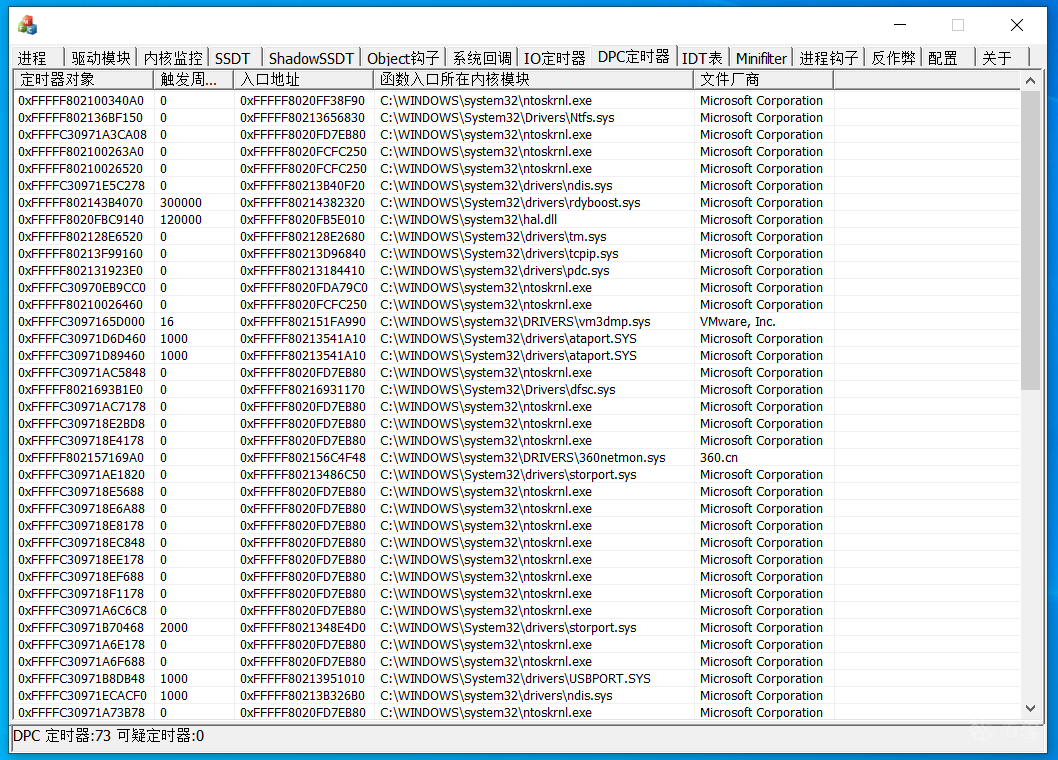
Task: Select the tm.sys driver row
Action: pos(516,236)
